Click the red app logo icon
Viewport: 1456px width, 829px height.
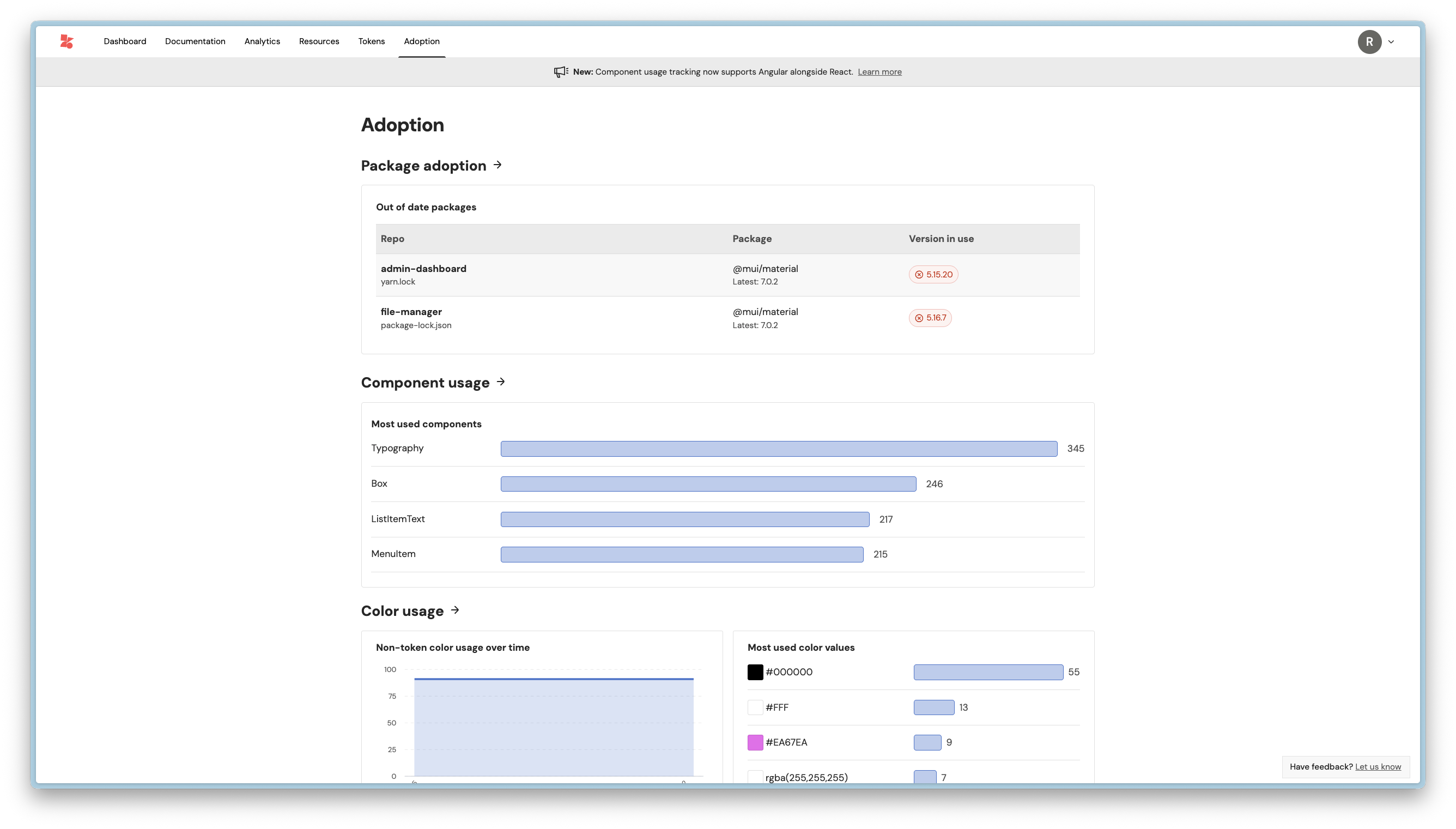pyautogui.click(x=66, y=41)
